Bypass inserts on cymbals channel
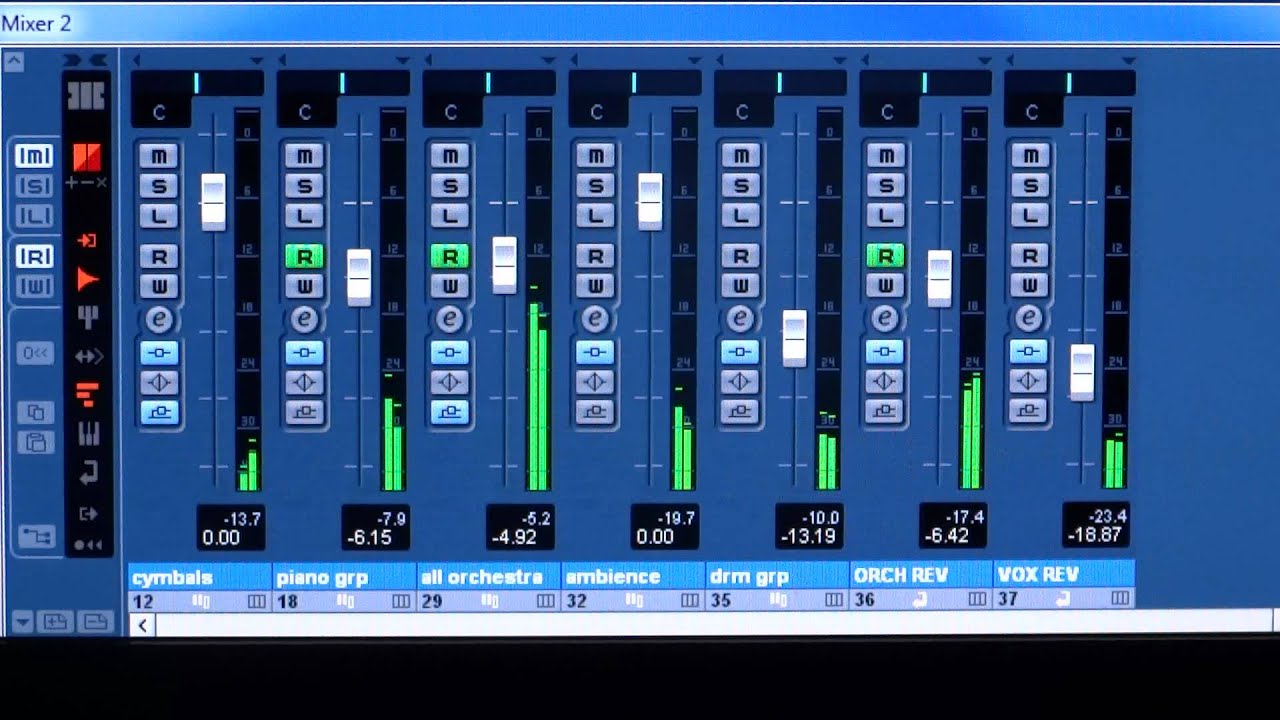Image resolution: width=1280 pixels, height=720 pixels. pos(159,353)
